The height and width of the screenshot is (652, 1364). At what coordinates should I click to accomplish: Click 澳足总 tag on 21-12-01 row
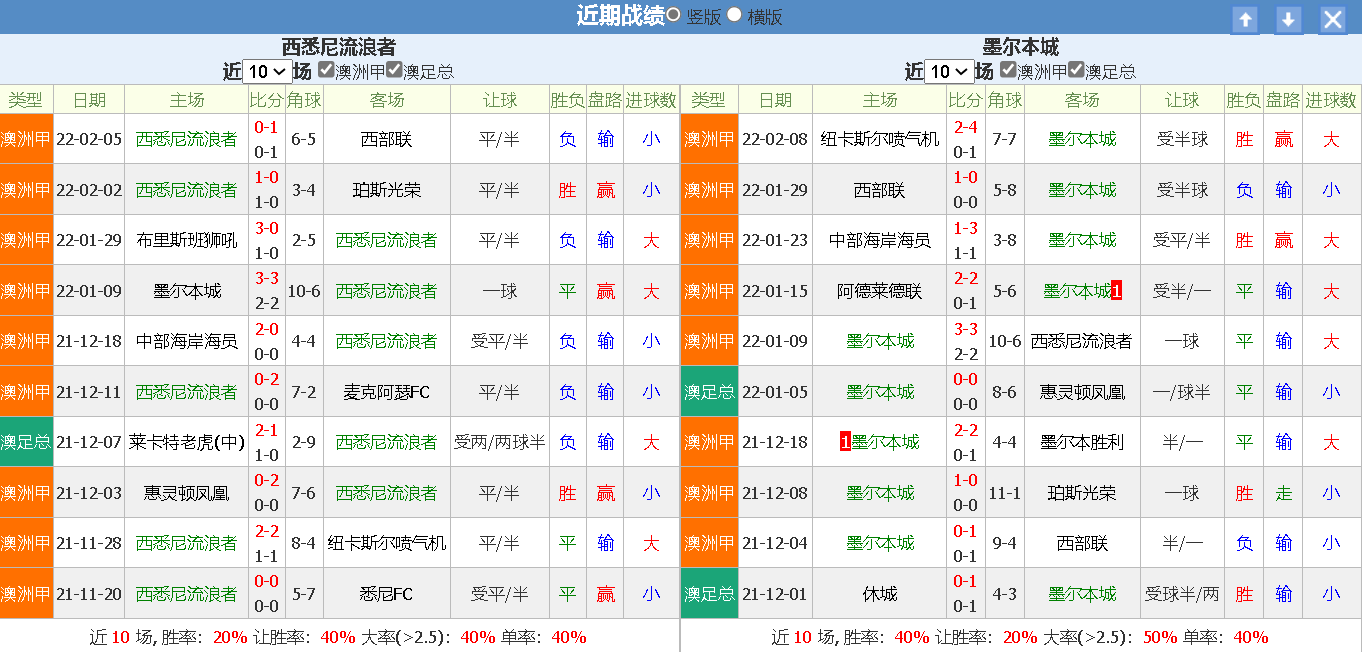(x=709, y=594)
